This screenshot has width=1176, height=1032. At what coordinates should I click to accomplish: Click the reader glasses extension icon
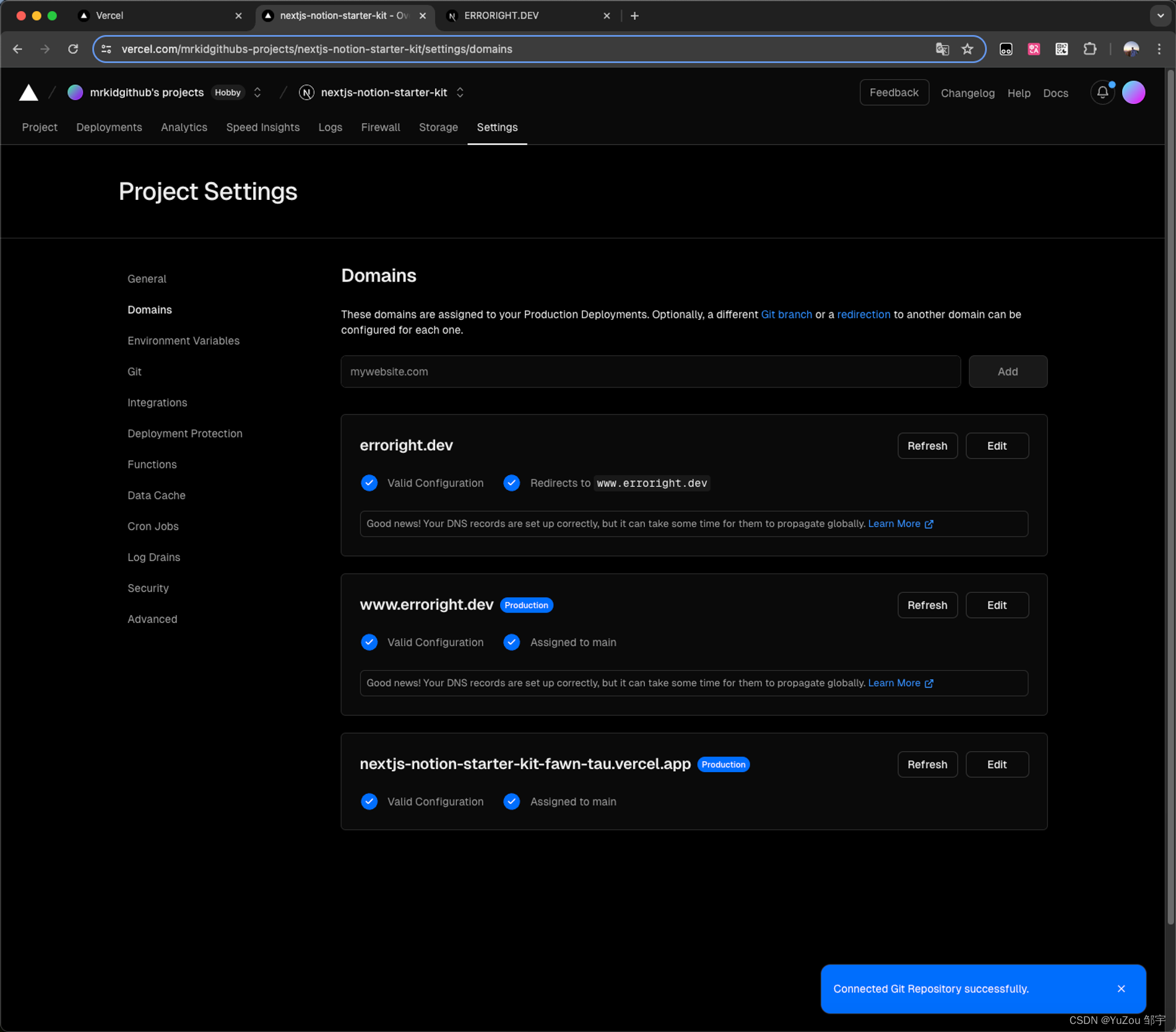1006,49
